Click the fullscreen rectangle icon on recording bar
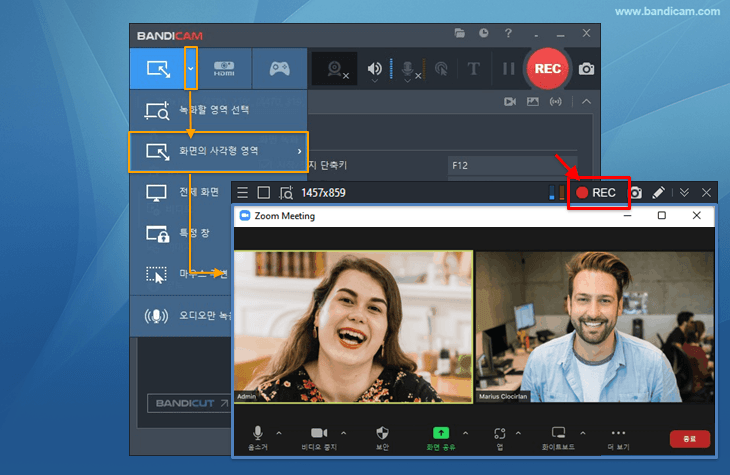 click(x=264, y=193)
